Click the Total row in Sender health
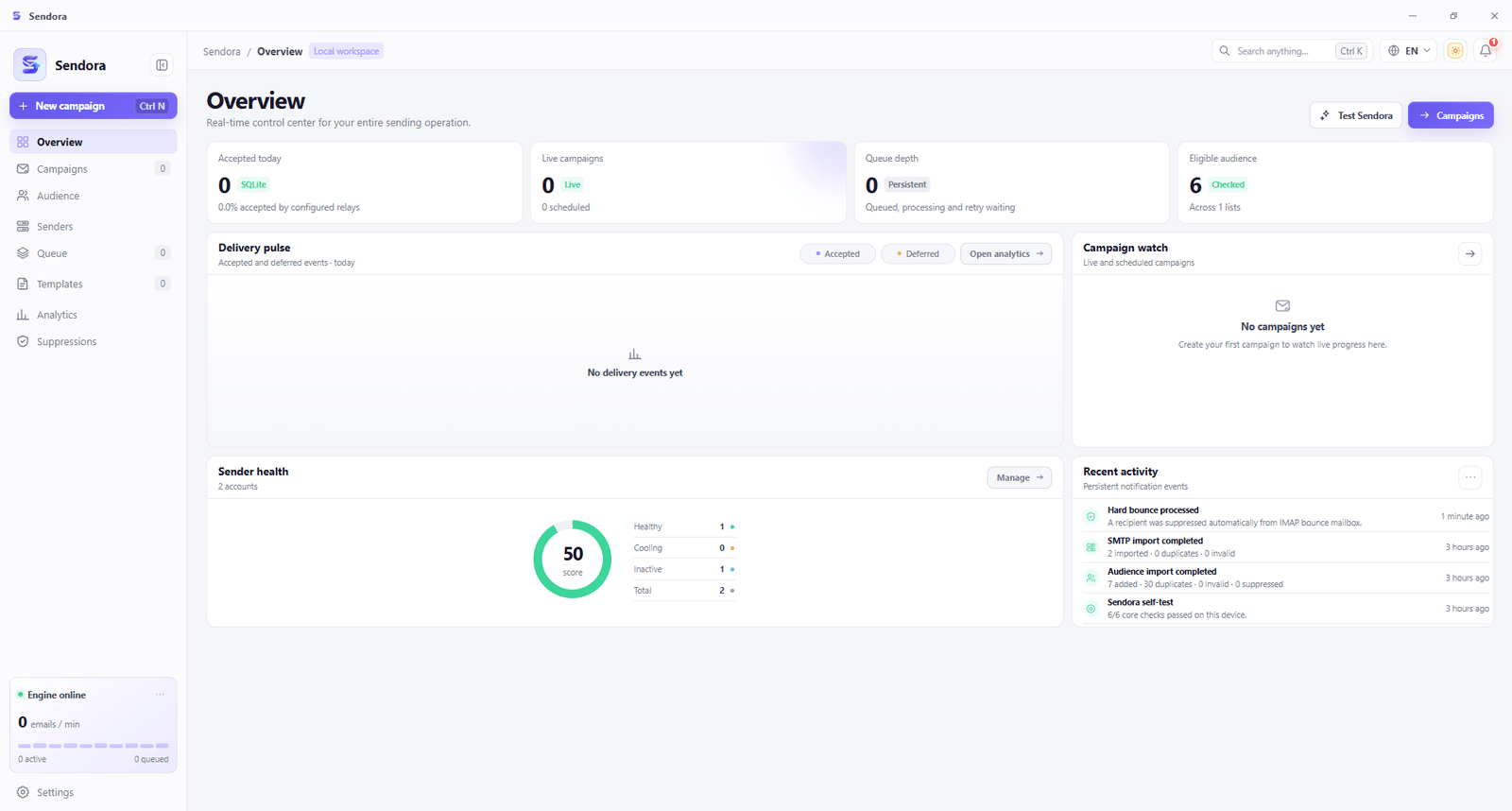The height and width of the screenshot is (811, 1512). [x=684, y=591]
